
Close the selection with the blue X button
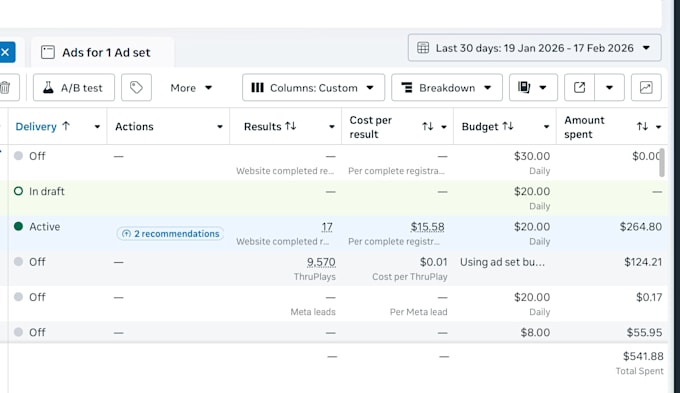coord(6,52)
